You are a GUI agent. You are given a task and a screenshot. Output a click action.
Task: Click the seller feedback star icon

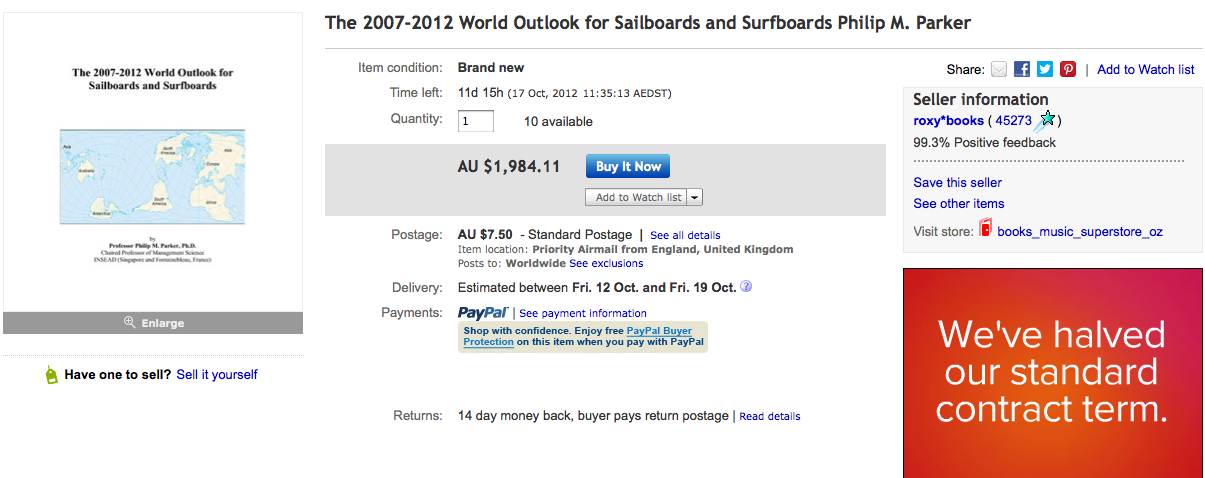[1046, 121]
